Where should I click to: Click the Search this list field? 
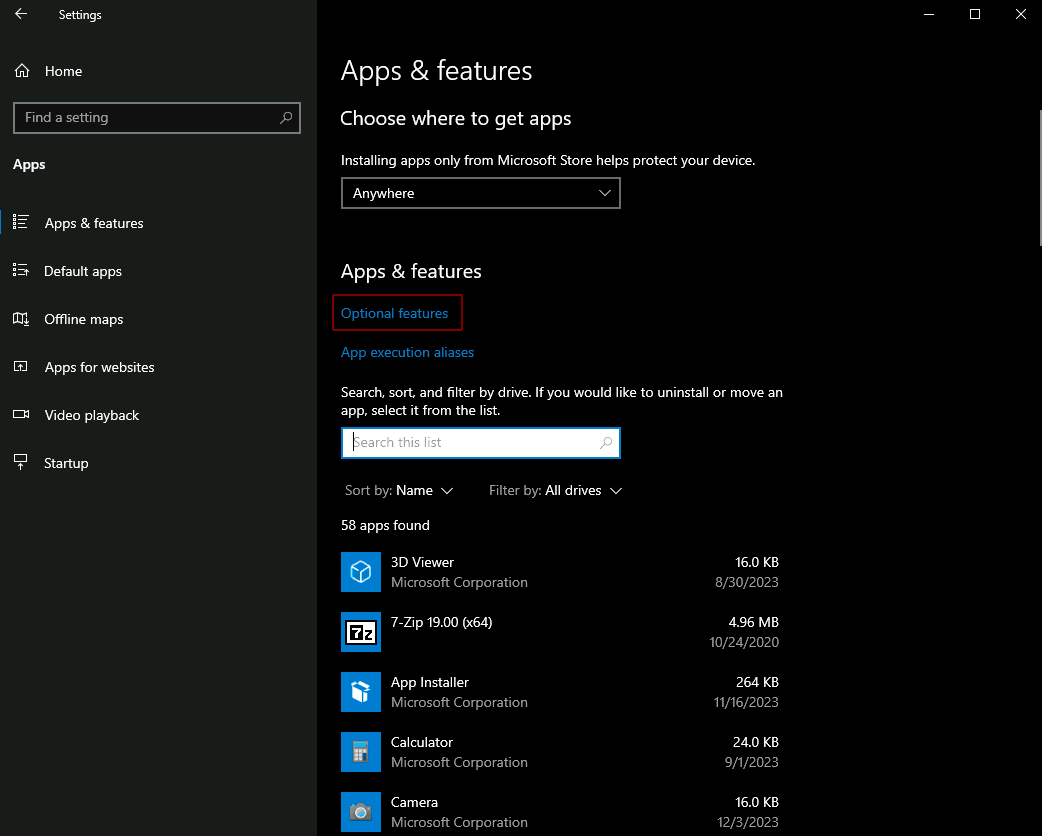[480, 443]
